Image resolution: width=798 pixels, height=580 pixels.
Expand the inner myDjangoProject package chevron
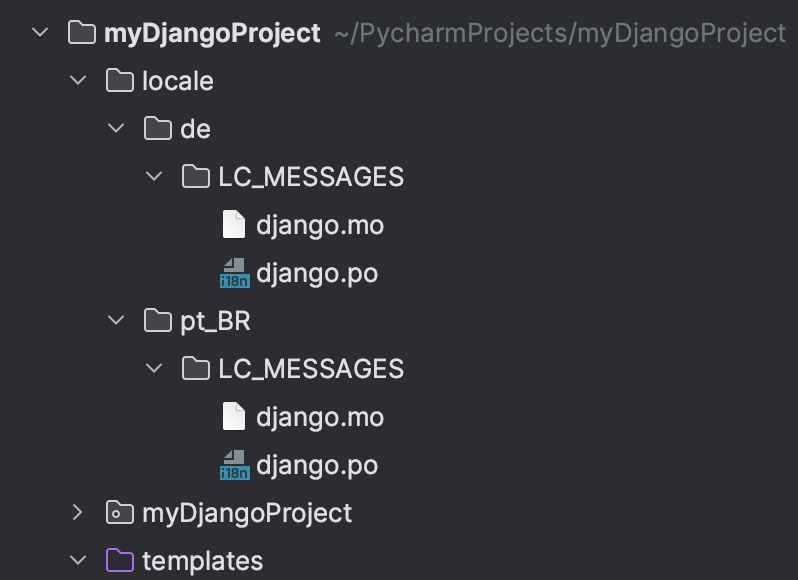(x=77, y=512)
